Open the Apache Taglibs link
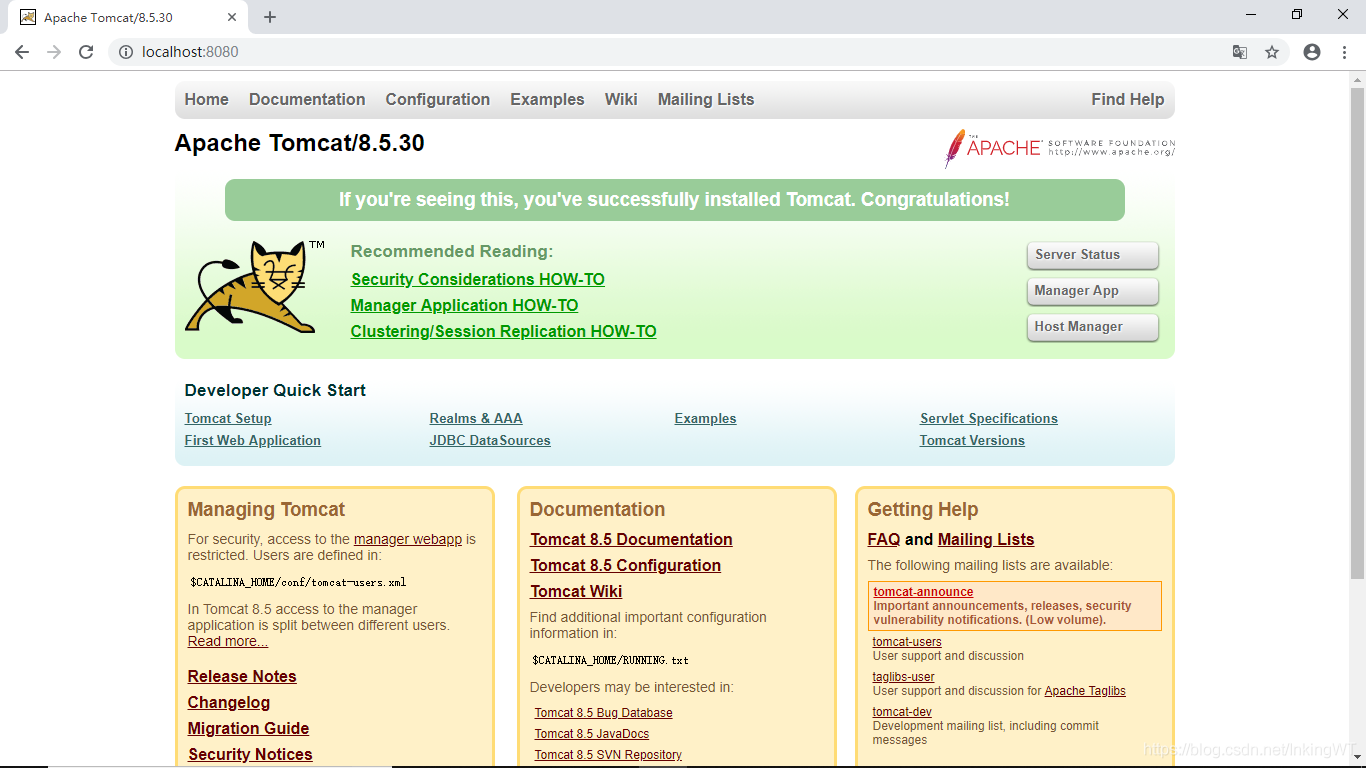 tap(1085, 691)
